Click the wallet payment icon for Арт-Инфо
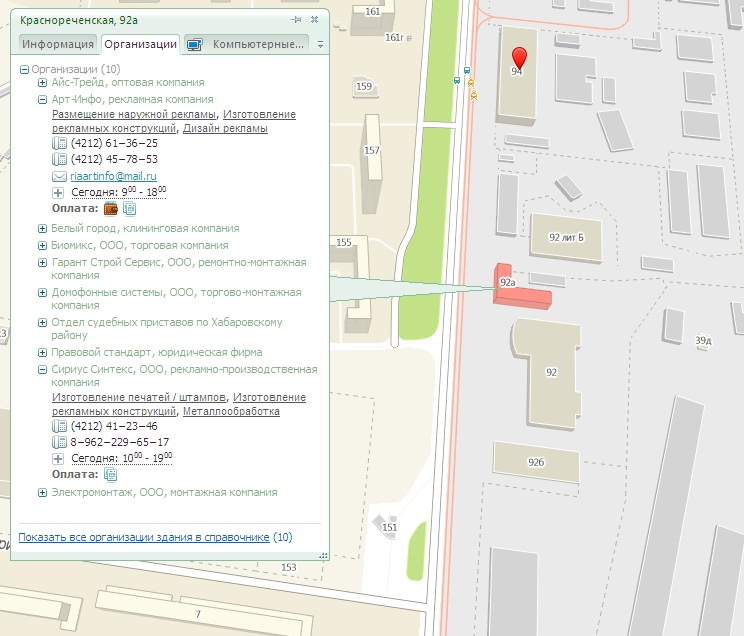 [x=111, y=209]
